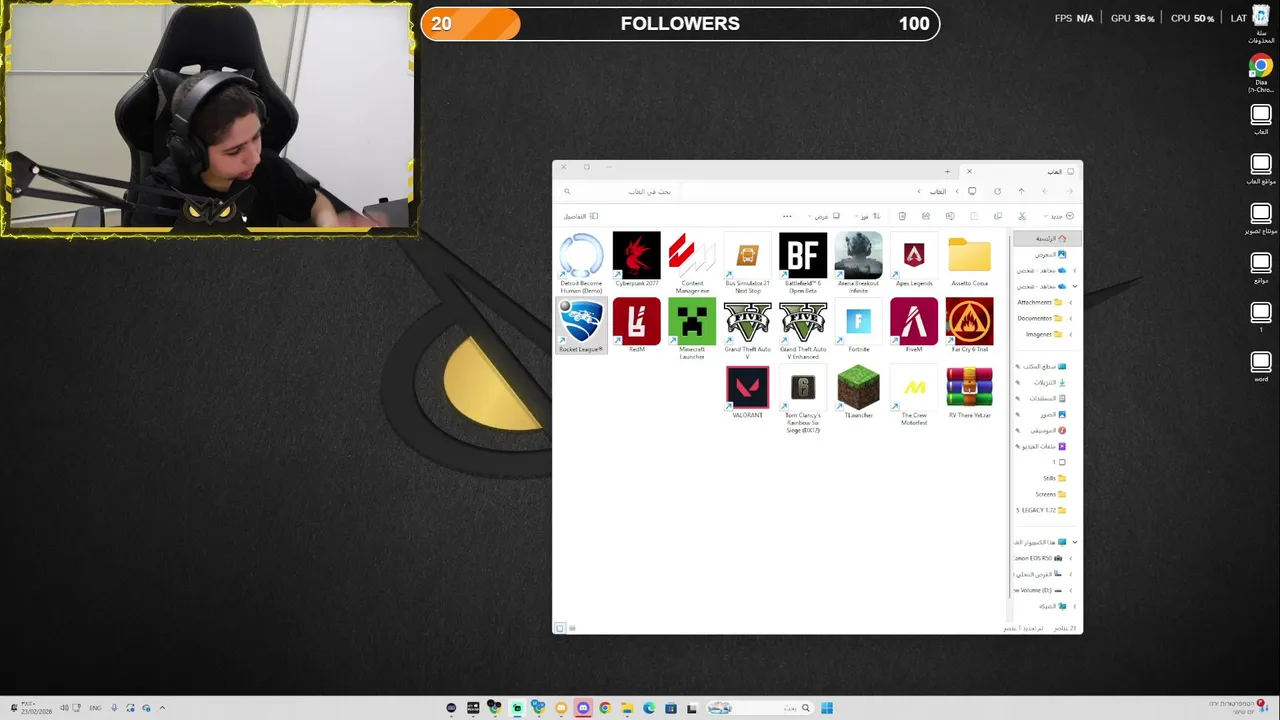Expand the Attachments folder chevron
1280x720 pixels.
click(1071, 302)
